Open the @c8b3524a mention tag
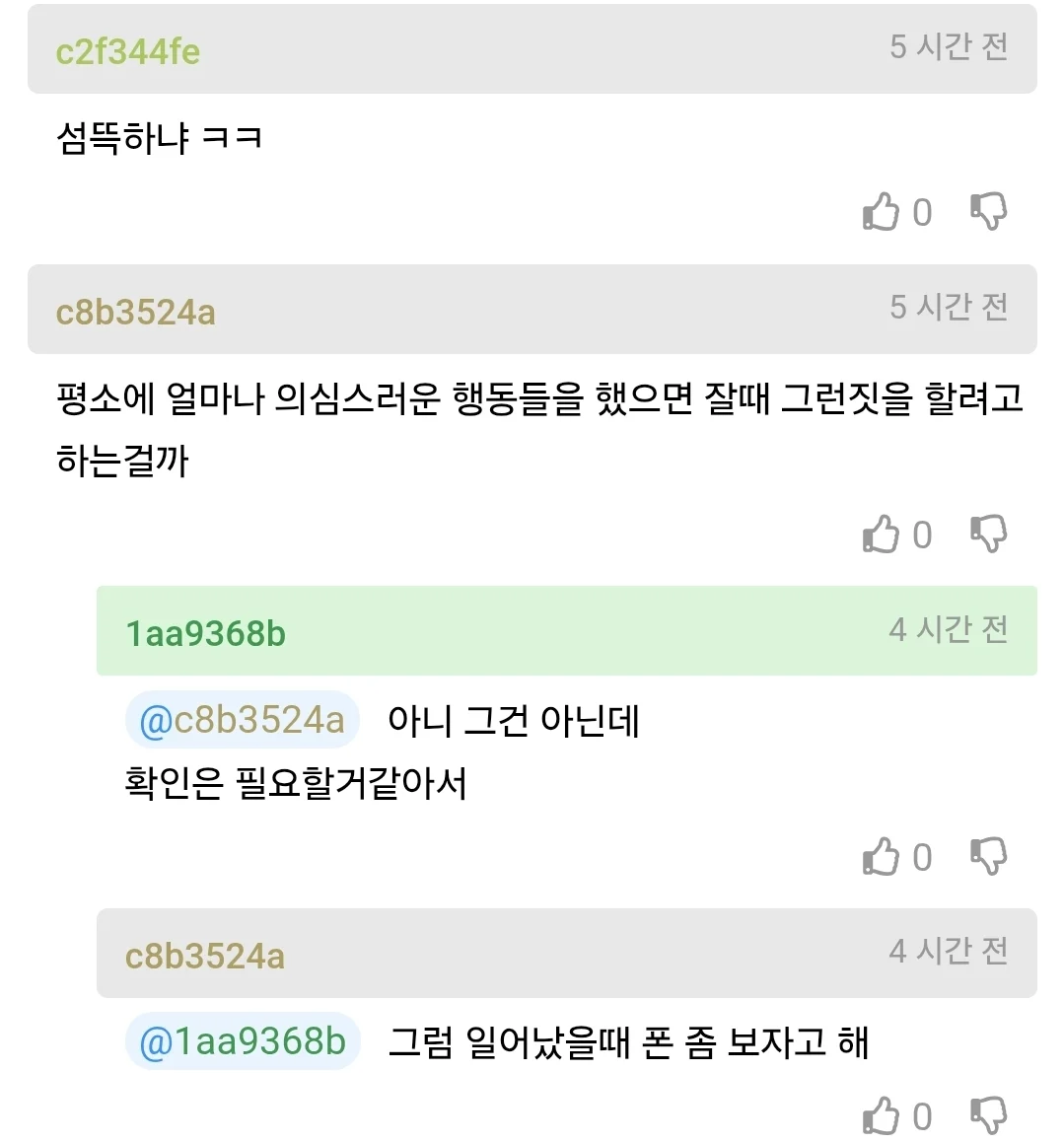Image resolution: width=1064 pixels, height=1143 pixels. tap(243, 721)
